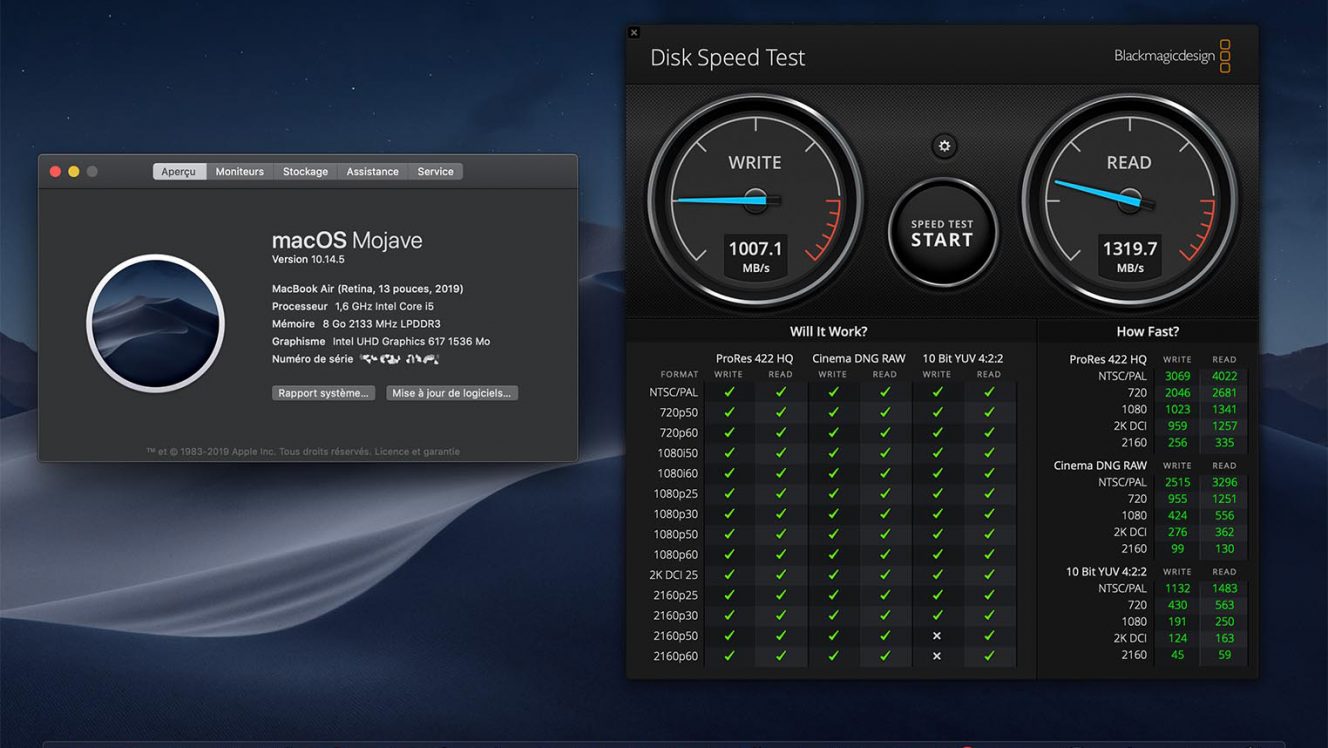Click the 2K DCI 25 format row label
Image resolution: width=1328 pixels, height=748 pixels.
674,575
